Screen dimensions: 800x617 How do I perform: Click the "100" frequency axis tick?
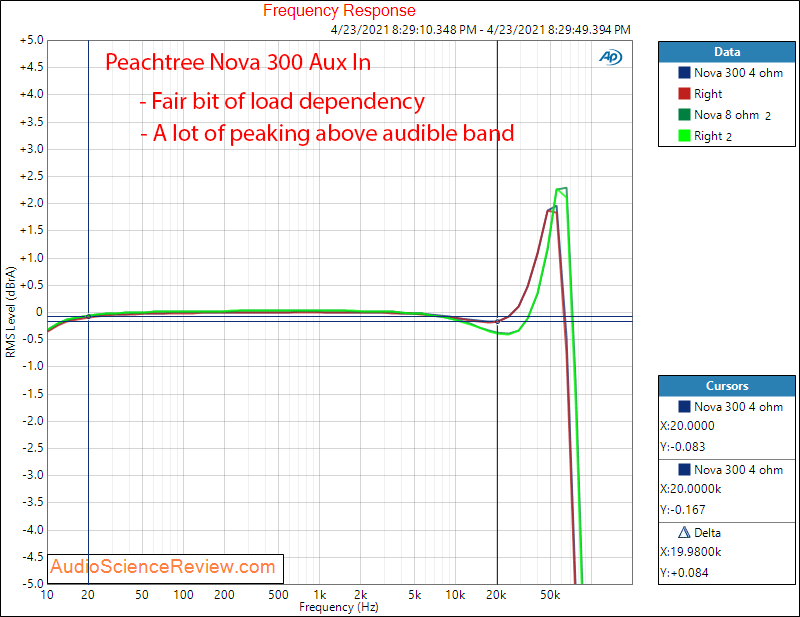[183, 595]
